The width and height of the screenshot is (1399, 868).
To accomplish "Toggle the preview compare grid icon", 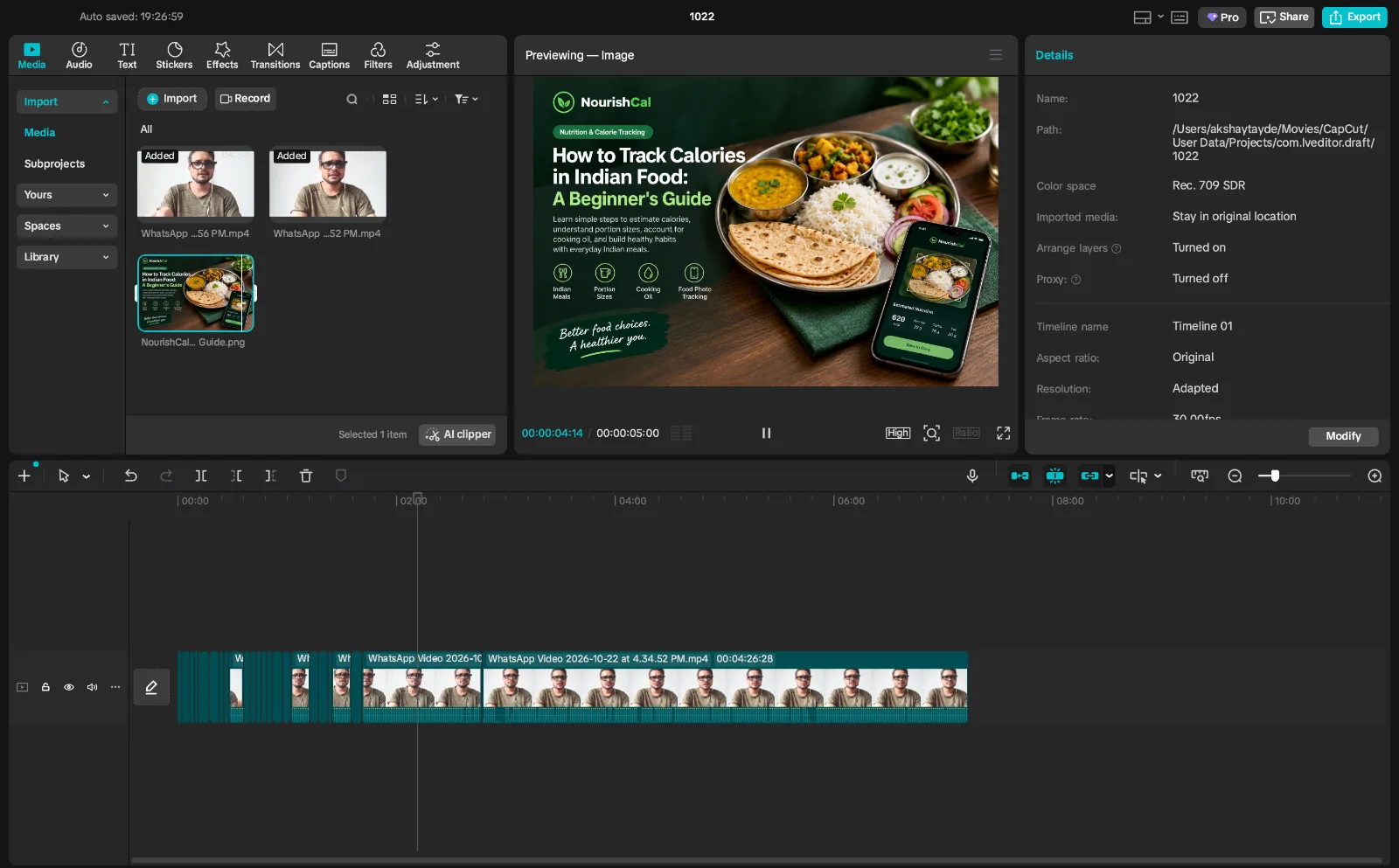I will click(x=681, y=433).
